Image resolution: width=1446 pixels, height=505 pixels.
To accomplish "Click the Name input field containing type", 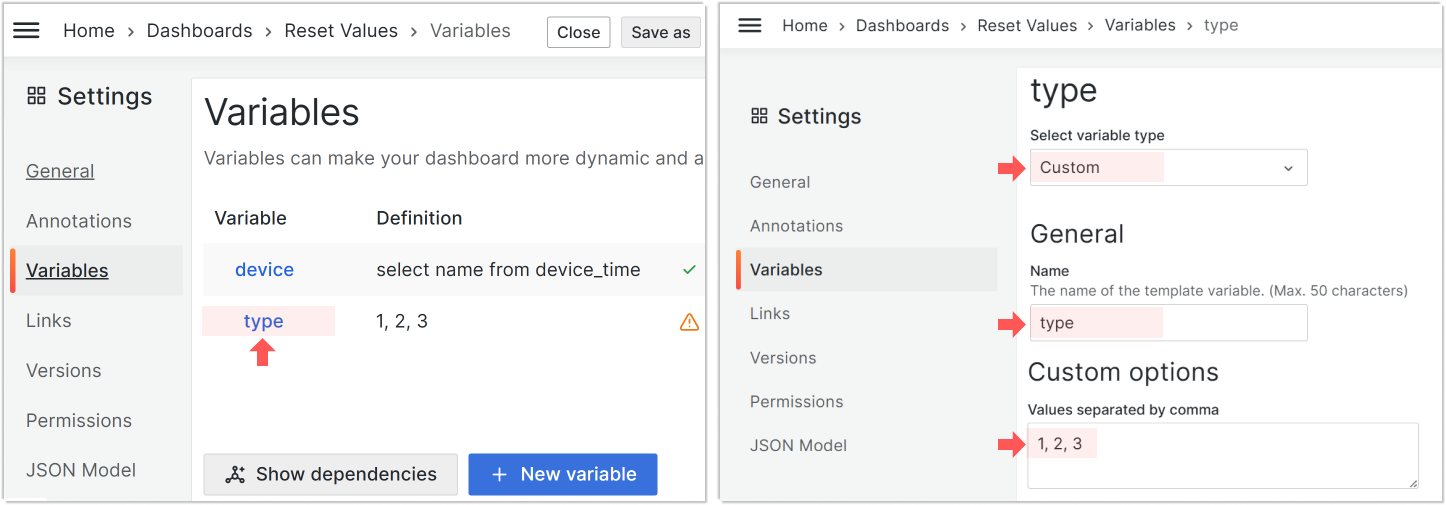I will (1168, 323).
